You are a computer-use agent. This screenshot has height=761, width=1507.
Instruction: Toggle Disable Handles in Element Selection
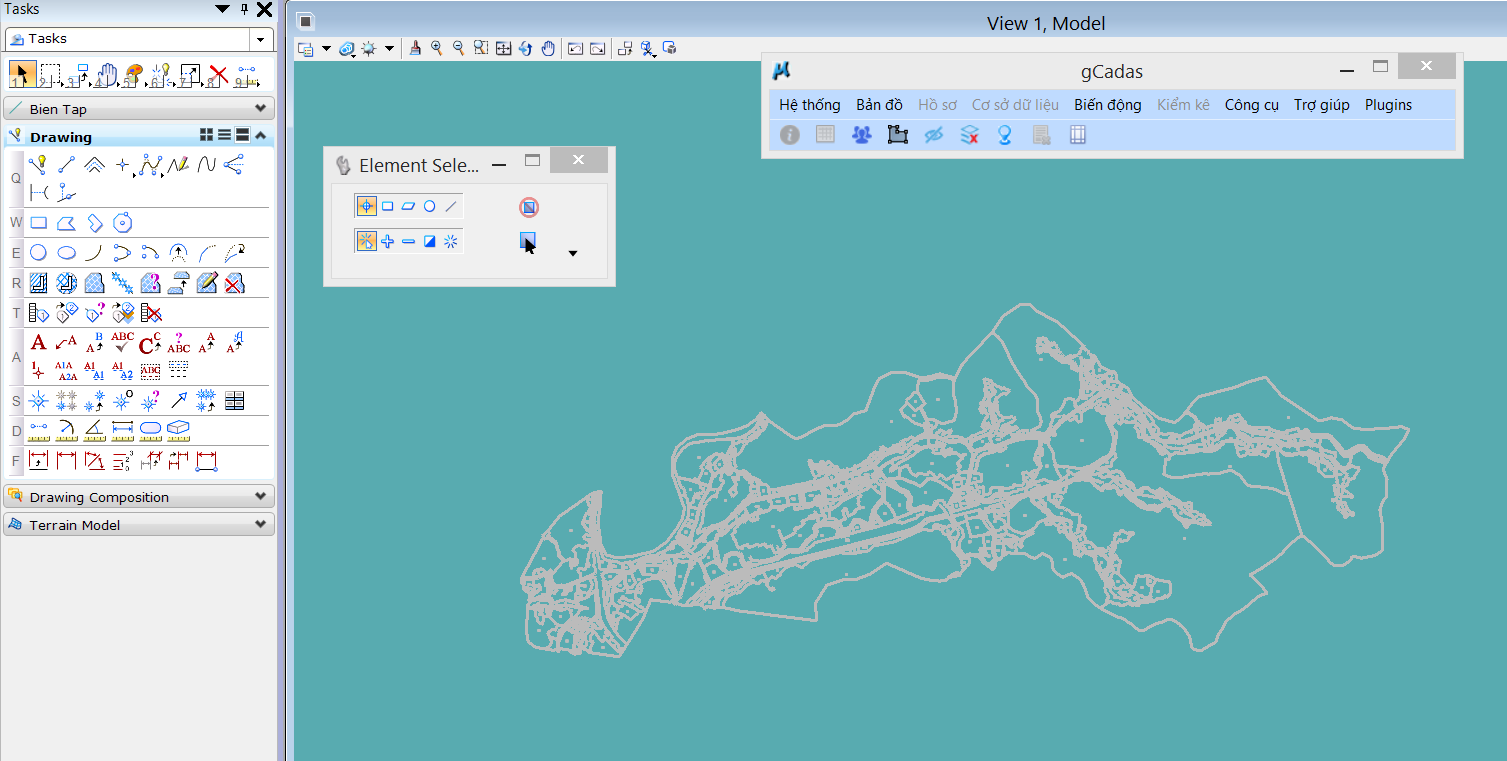coord(529,207)
